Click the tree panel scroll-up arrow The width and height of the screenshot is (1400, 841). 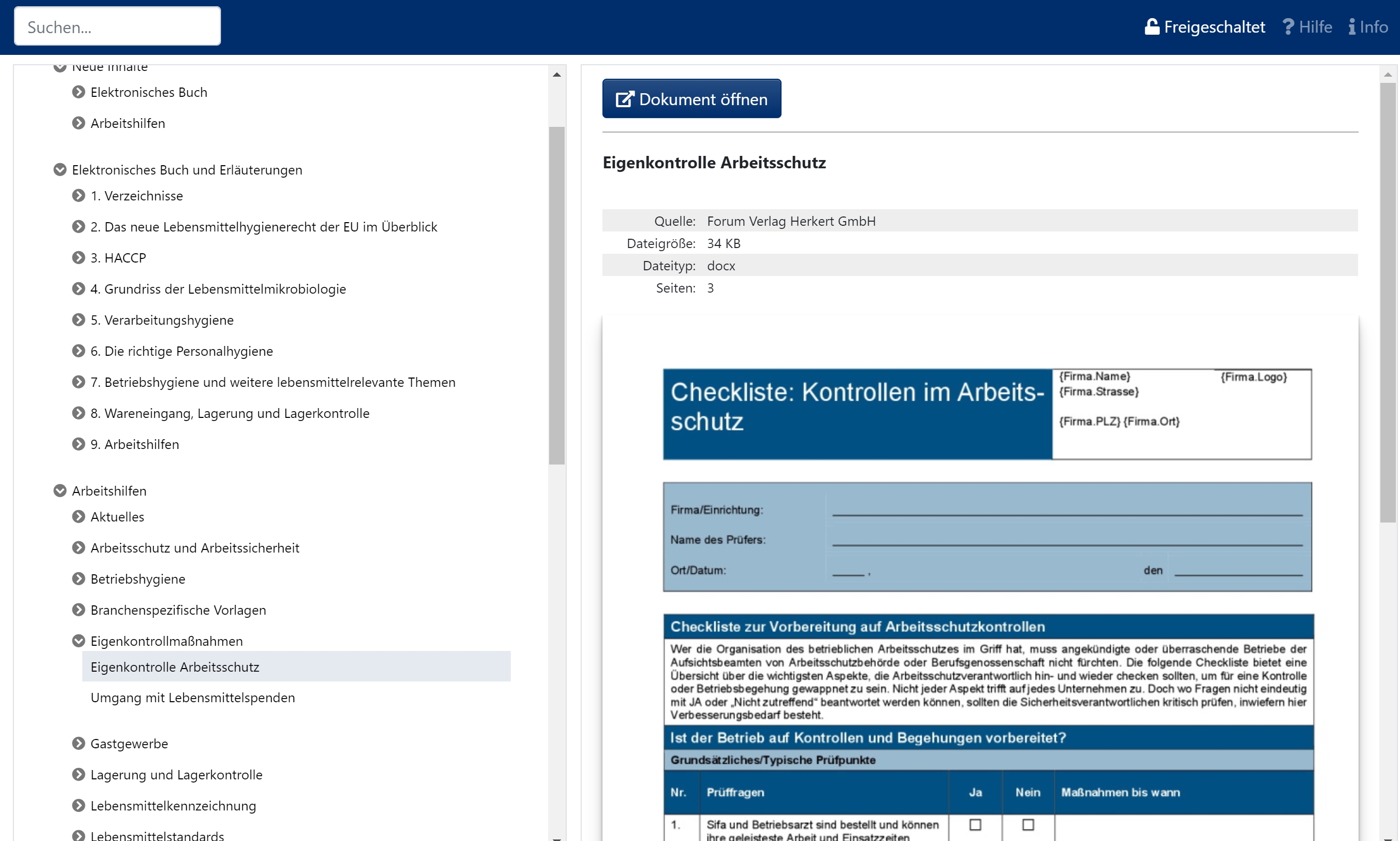point(557,74)
